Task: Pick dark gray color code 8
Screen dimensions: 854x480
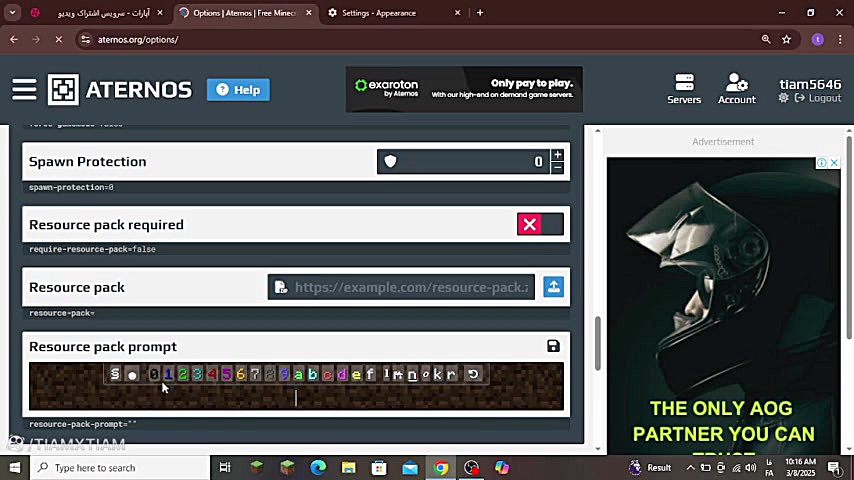Action: pos(270,374)
